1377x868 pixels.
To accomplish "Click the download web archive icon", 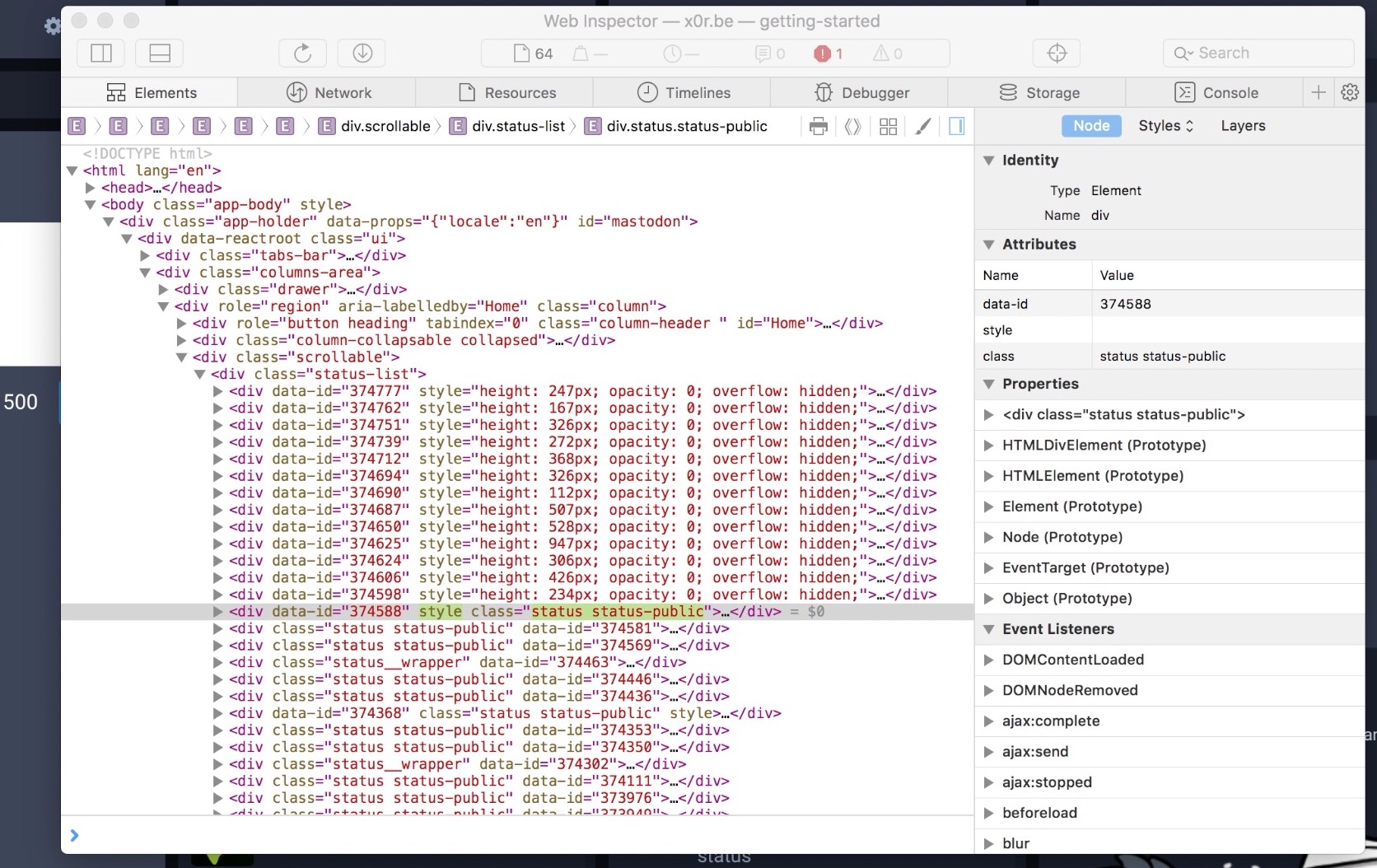I will [x=362, y=54].
